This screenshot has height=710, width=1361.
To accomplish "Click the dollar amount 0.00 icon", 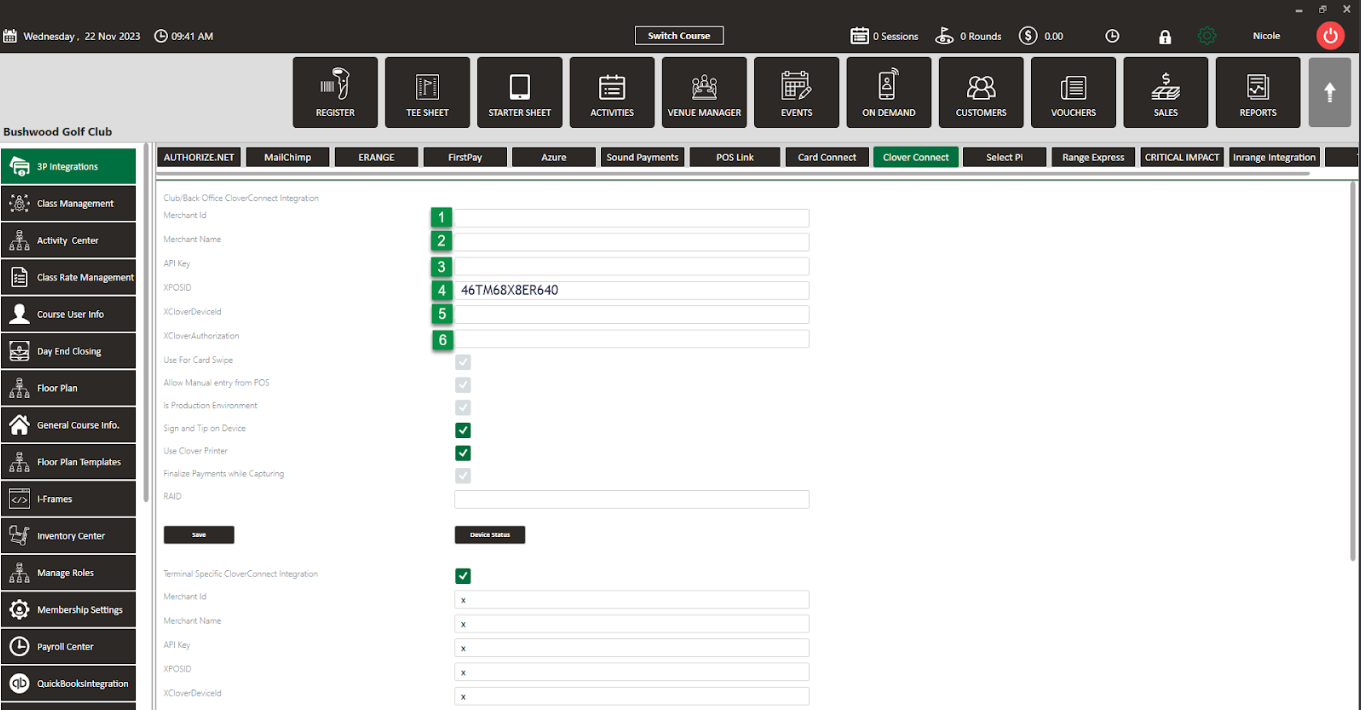I will [1028, 36].
